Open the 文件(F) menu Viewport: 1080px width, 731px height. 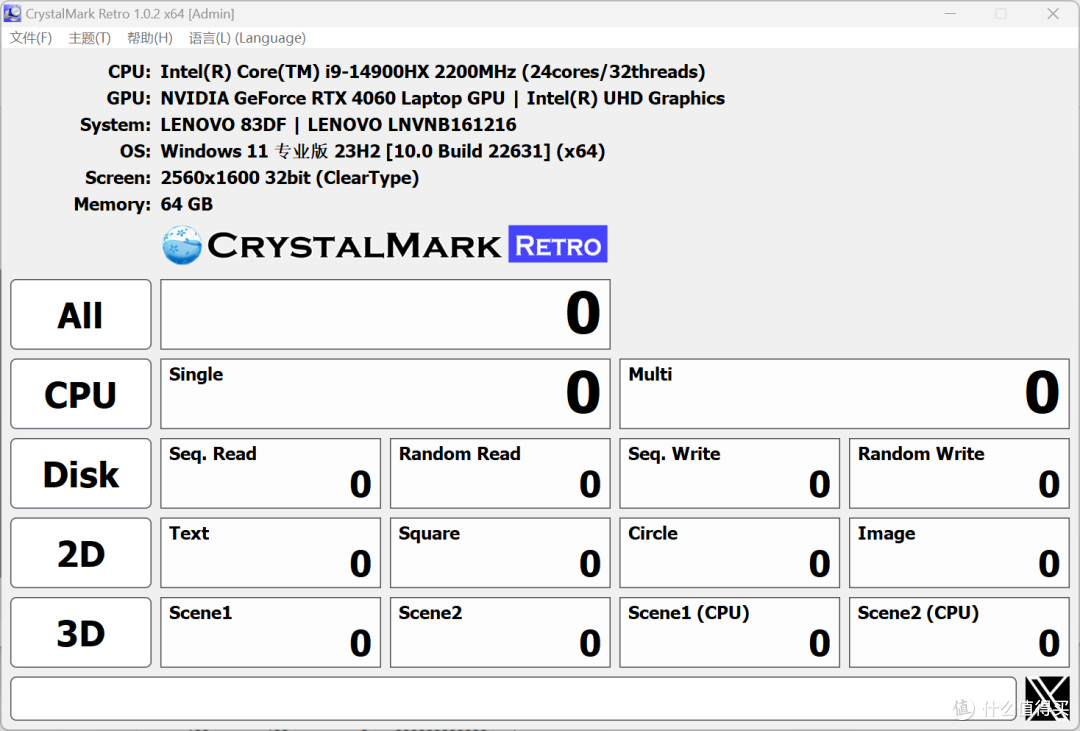(30, 38)
